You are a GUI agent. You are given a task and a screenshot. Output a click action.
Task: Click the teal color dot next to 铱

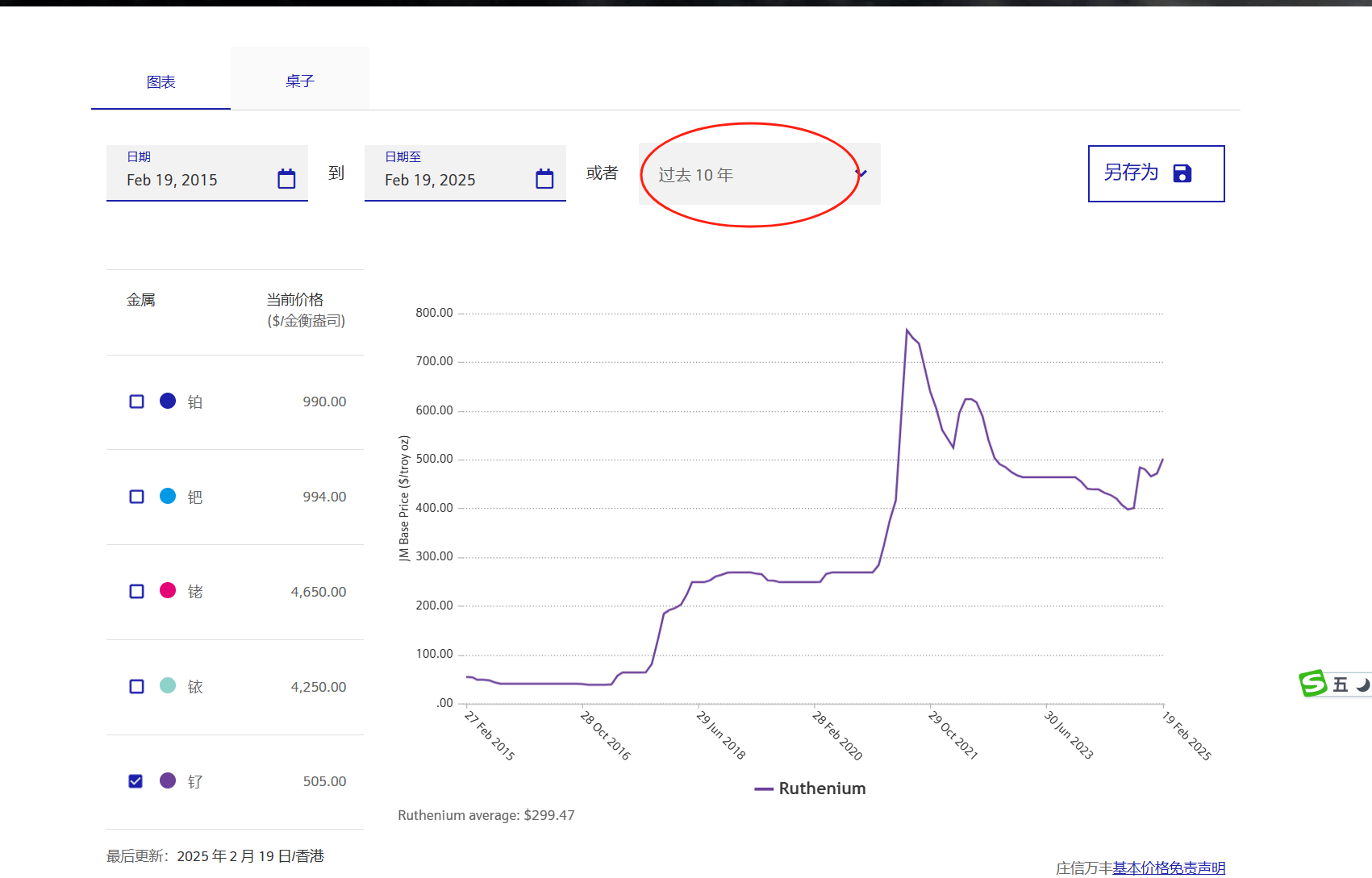167,686
